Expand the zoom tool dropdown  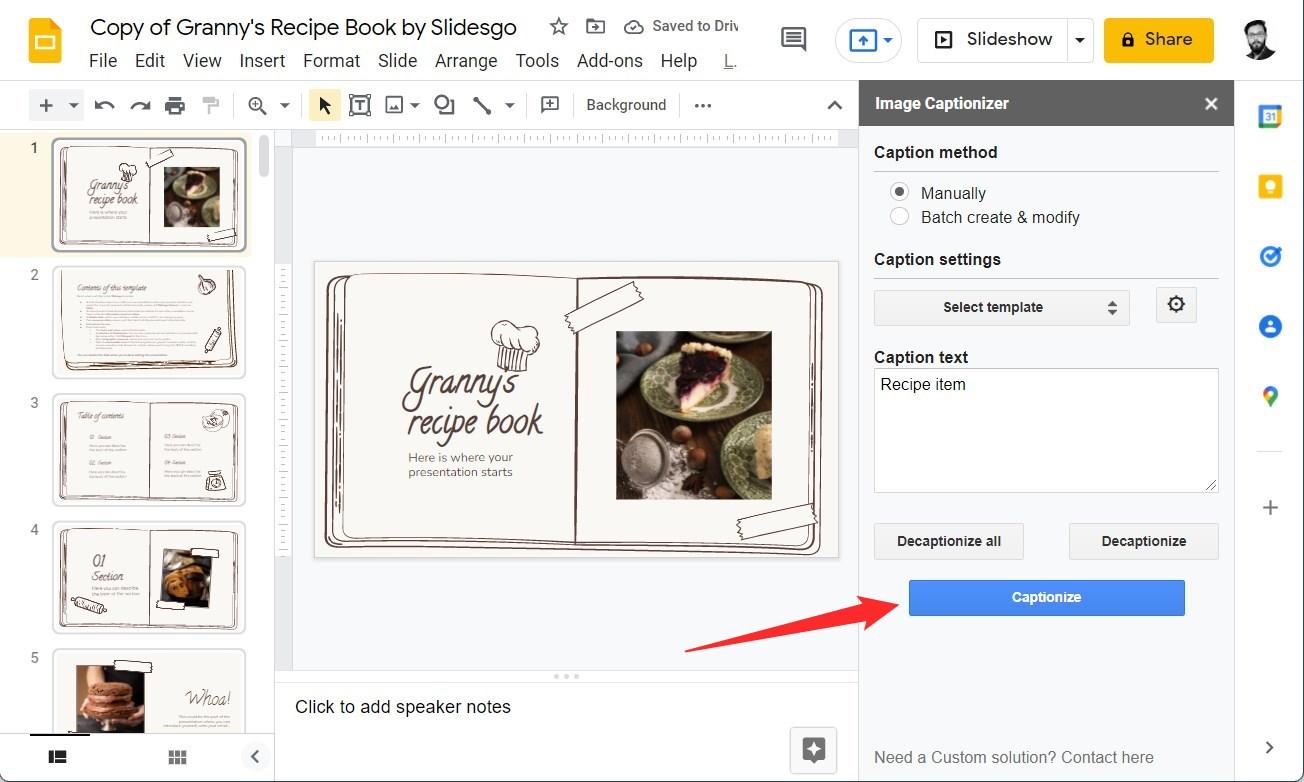(284, 104)
